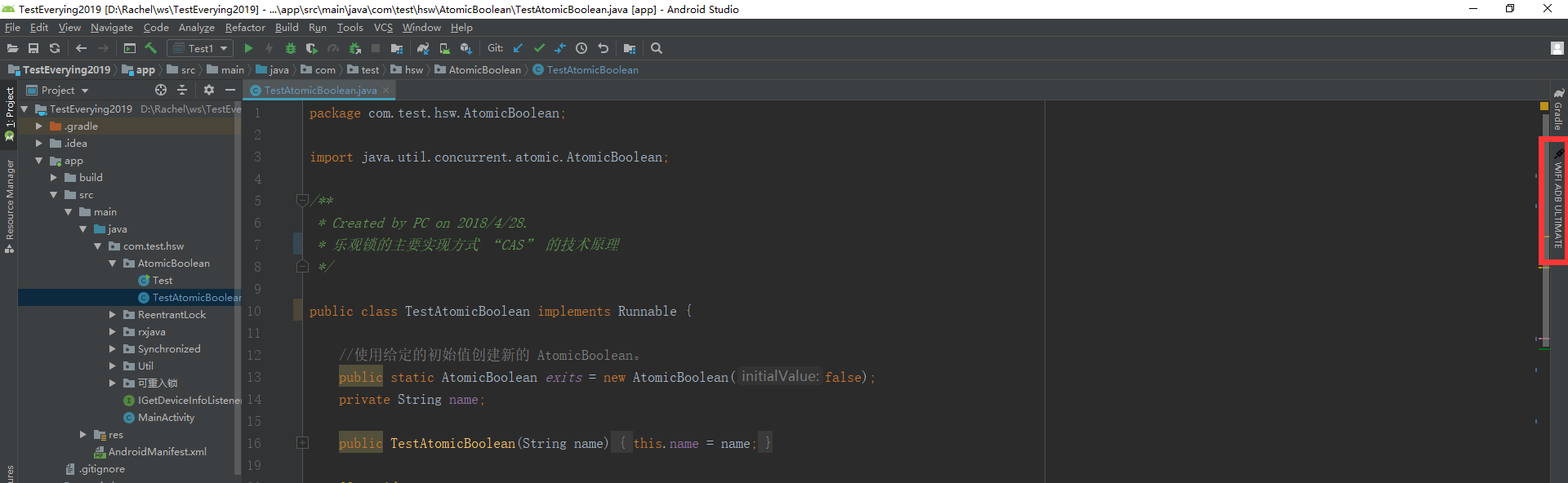
Task: Open the VCS menu
Action: pos(383,28)
